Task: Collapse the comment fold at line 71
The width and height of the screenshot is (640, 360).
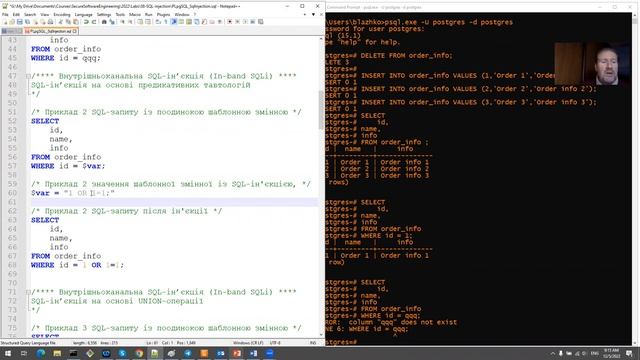Action: [28, 292]
